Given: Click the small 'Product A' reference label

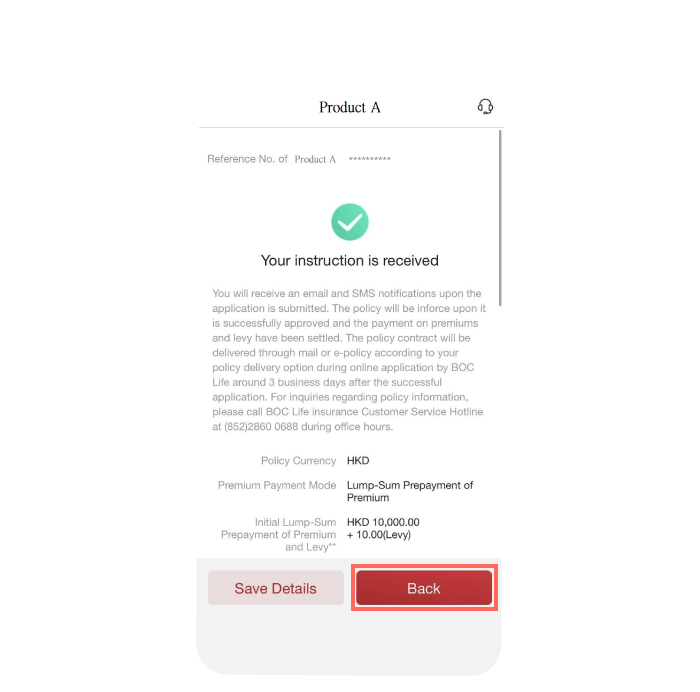Looking at the screenshot, I should click(x=315, y=159).
